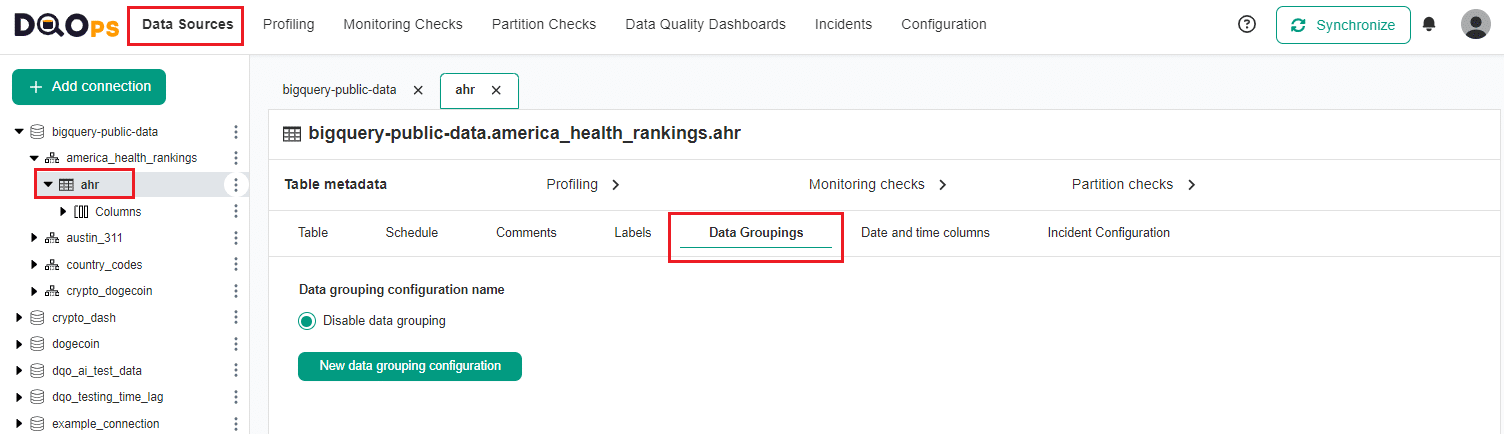Expand the crypto_dash connection

coord(19,317)
